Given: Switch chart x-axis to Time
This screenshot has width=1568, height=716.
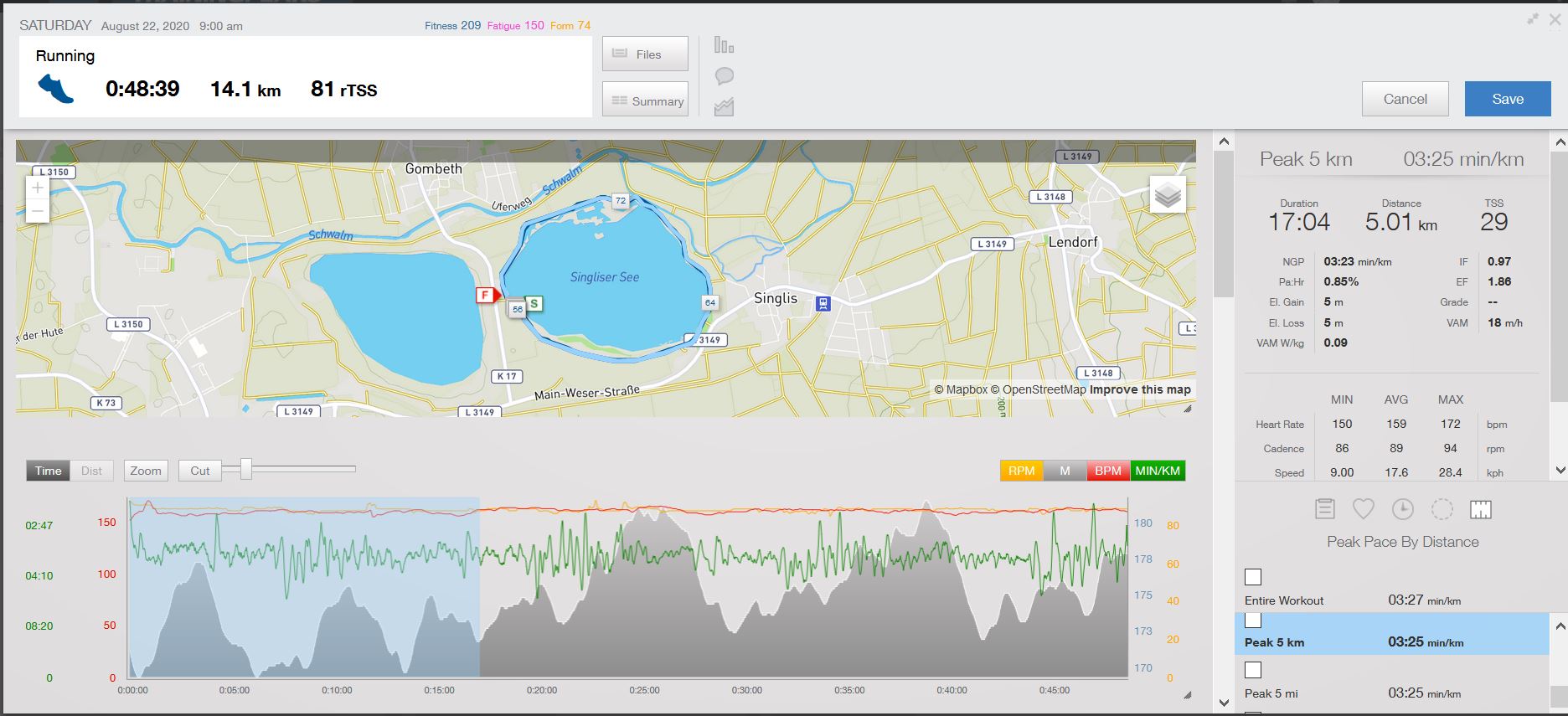Looking at the screenshot, I should pos(48,471).
